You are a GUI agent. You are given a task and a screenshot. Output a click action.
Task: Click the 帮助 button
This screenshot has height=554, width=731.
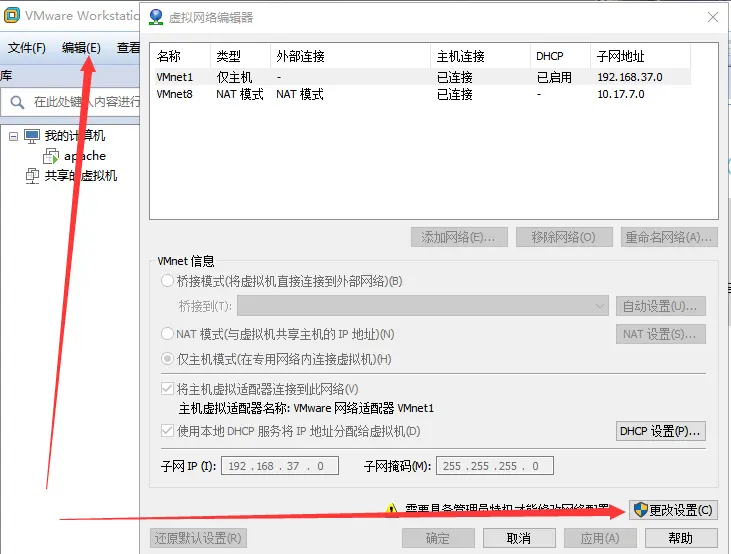click(x=681, y=538)
